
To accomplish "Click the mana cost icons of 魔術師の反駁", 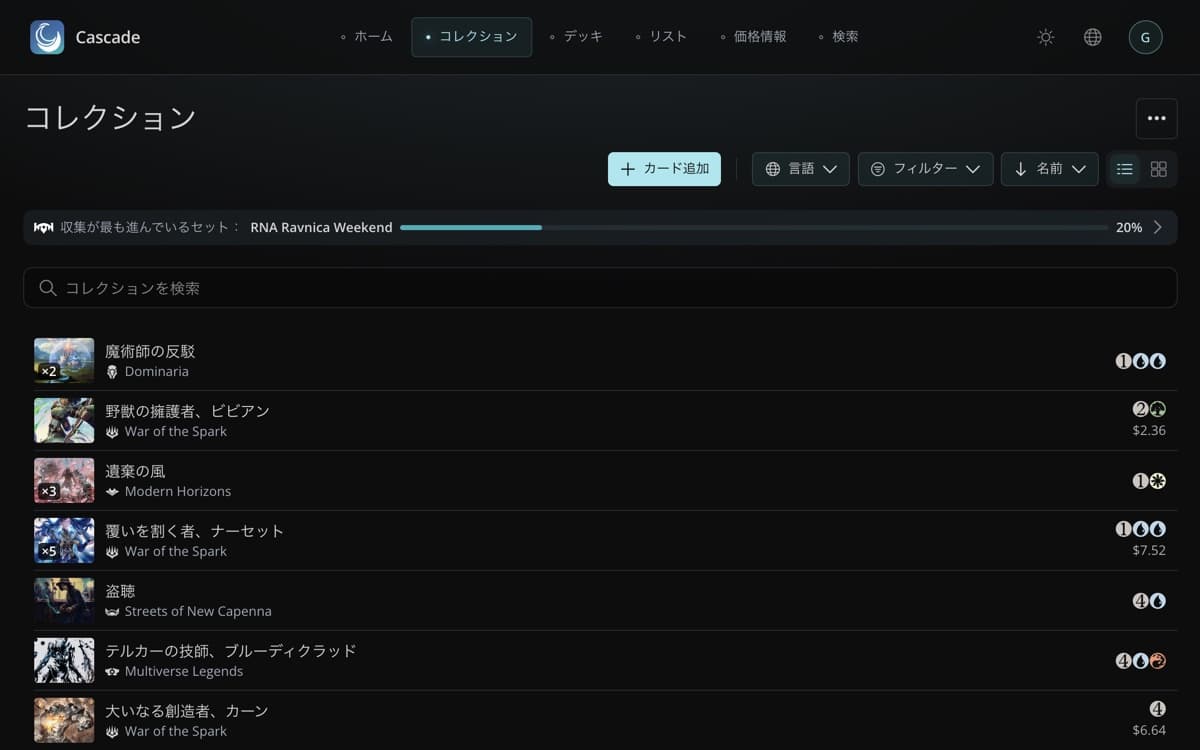I will pos(1141,361).
